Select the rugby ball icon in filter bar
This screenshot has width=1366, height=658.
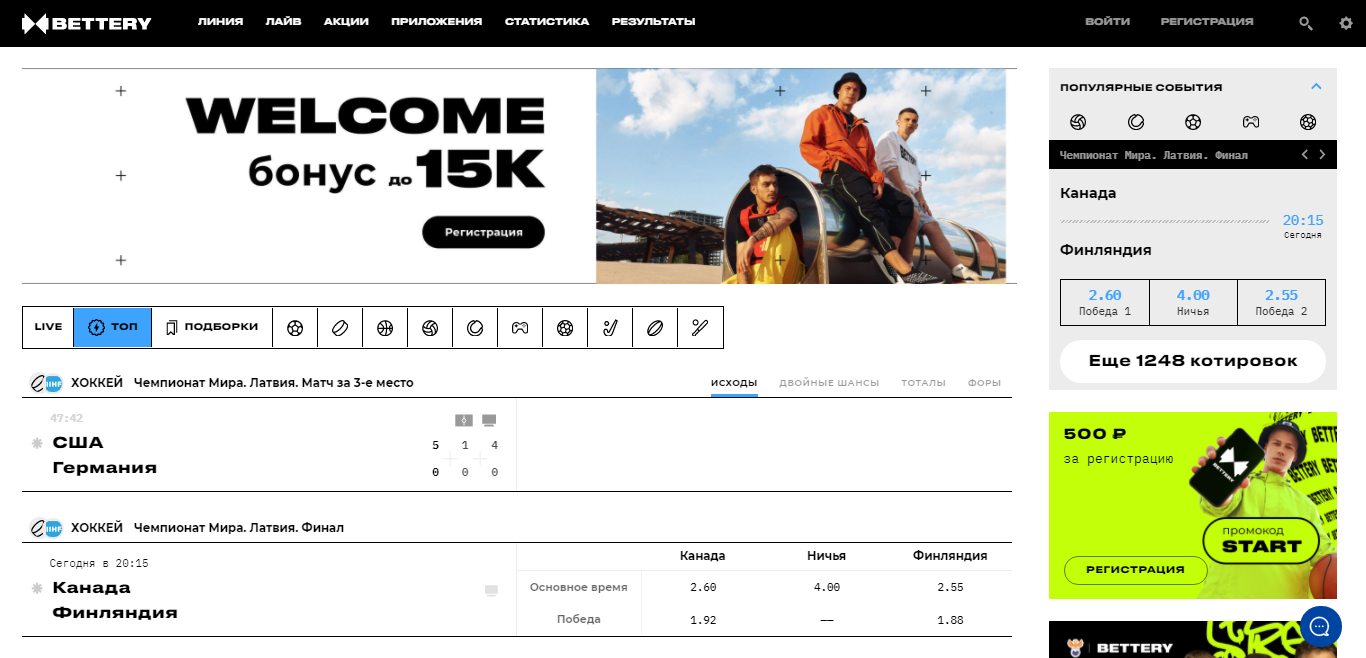(x=655, y=327)
